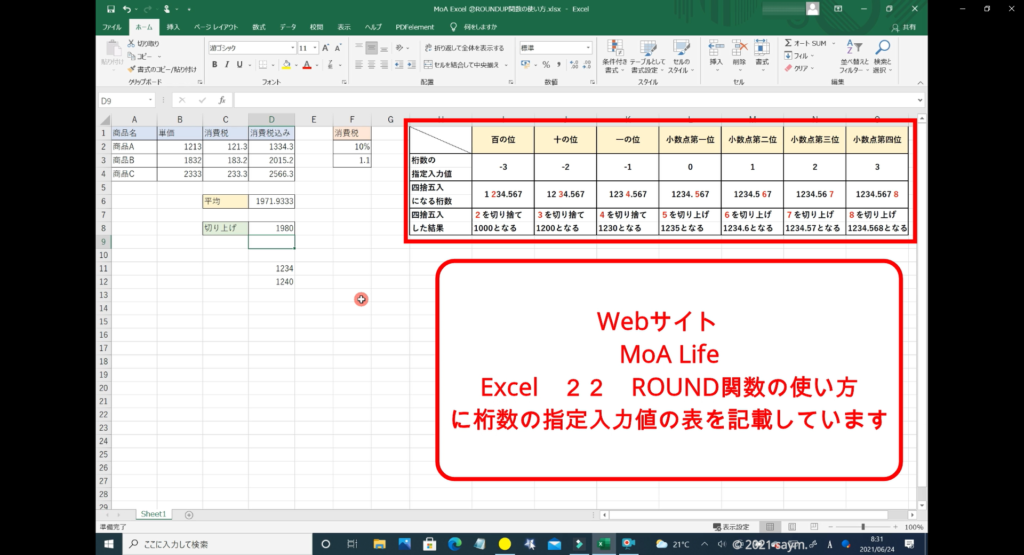
Task: Click the Cut (切り取り) scissors icon
Action: [x=132, y=44]
